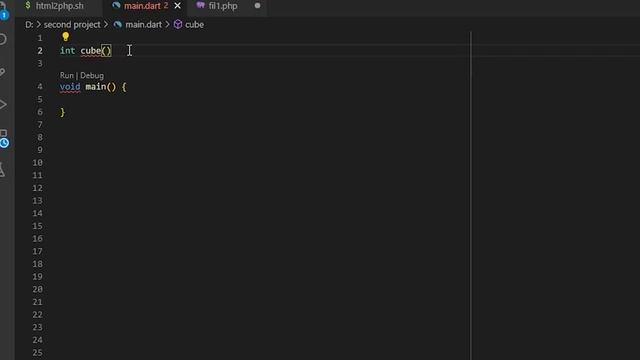Open the cube symbol breadcrumb
This screenshot has height=360, width=640.
(x=194, y=24)
